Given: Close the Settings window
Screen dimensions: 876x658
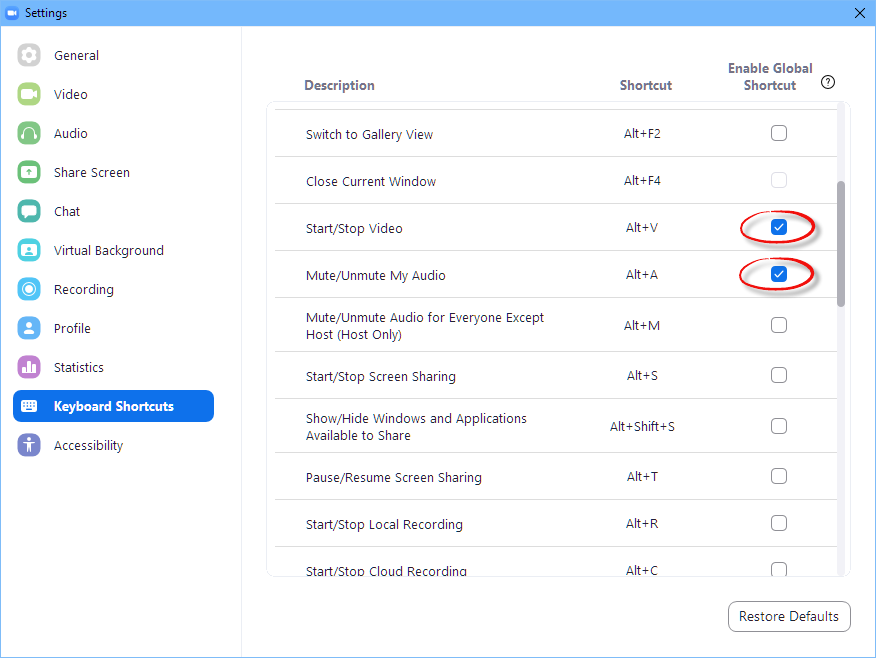Looking at the screenshot, I should tap(859, 13).
